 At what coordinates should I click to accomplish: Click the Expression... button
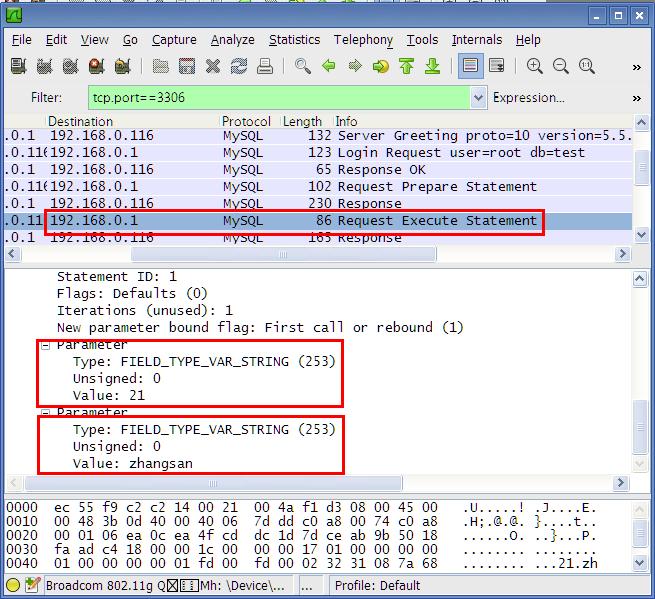528,98
